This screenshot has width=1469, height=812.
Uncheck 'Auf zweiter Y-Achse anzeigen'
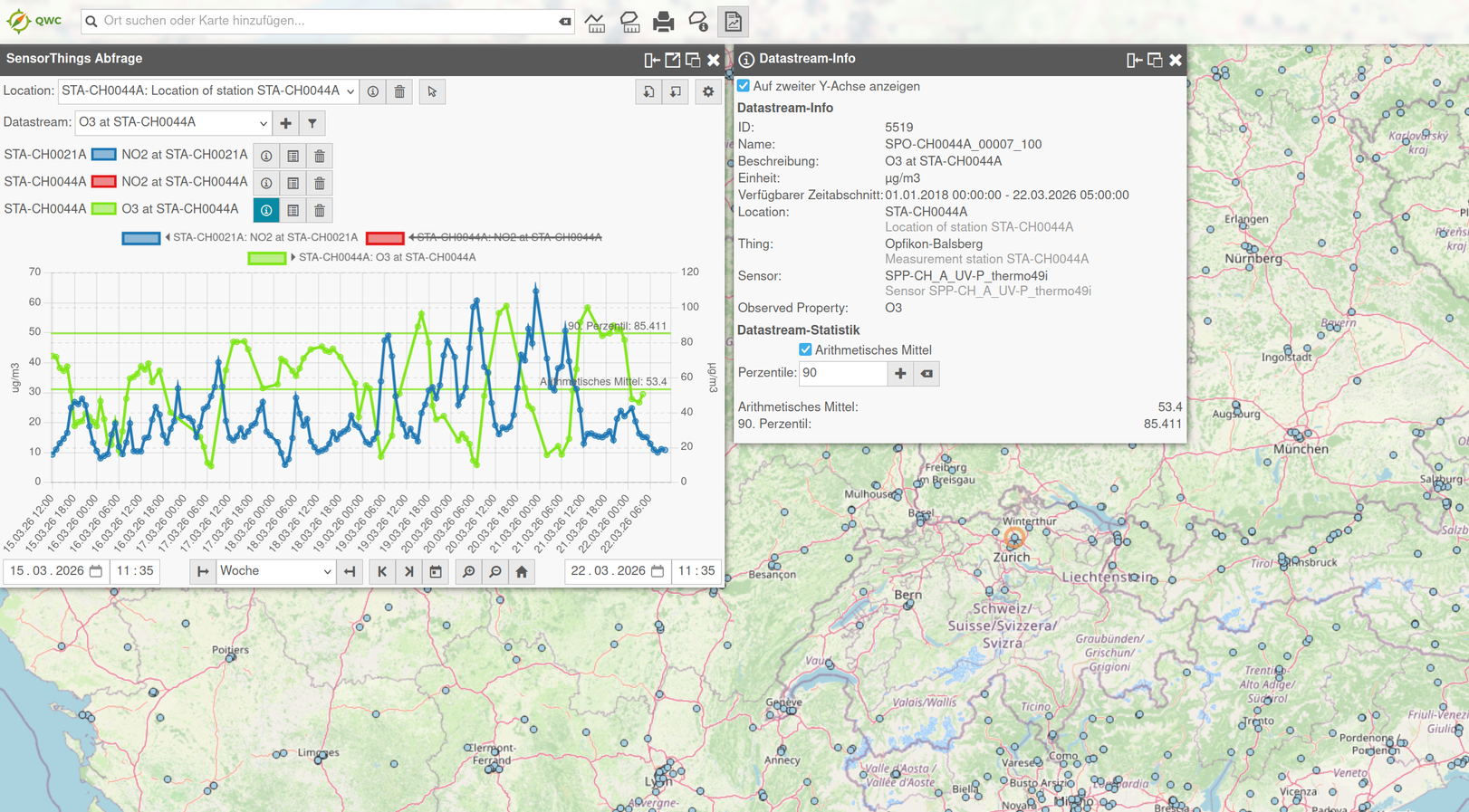[744, 86]
